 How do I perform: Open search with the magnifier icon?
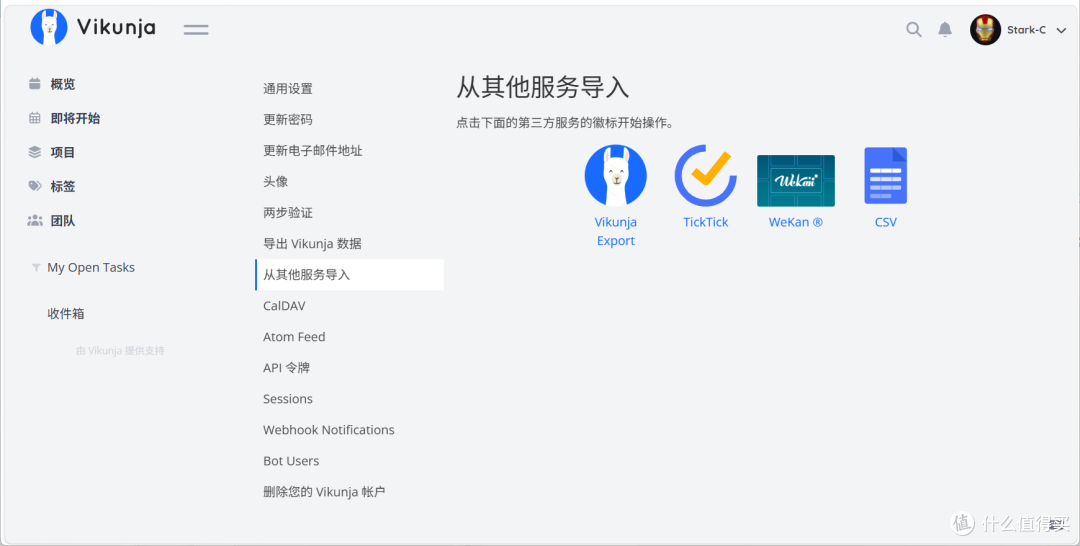pos(914,30)
